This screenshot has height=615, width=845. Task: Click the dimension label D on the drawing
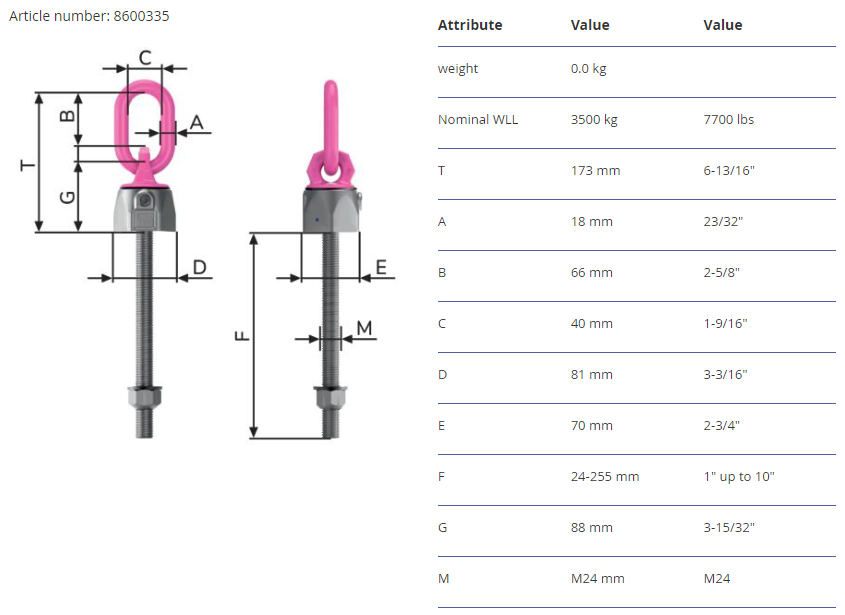[199, 267]
